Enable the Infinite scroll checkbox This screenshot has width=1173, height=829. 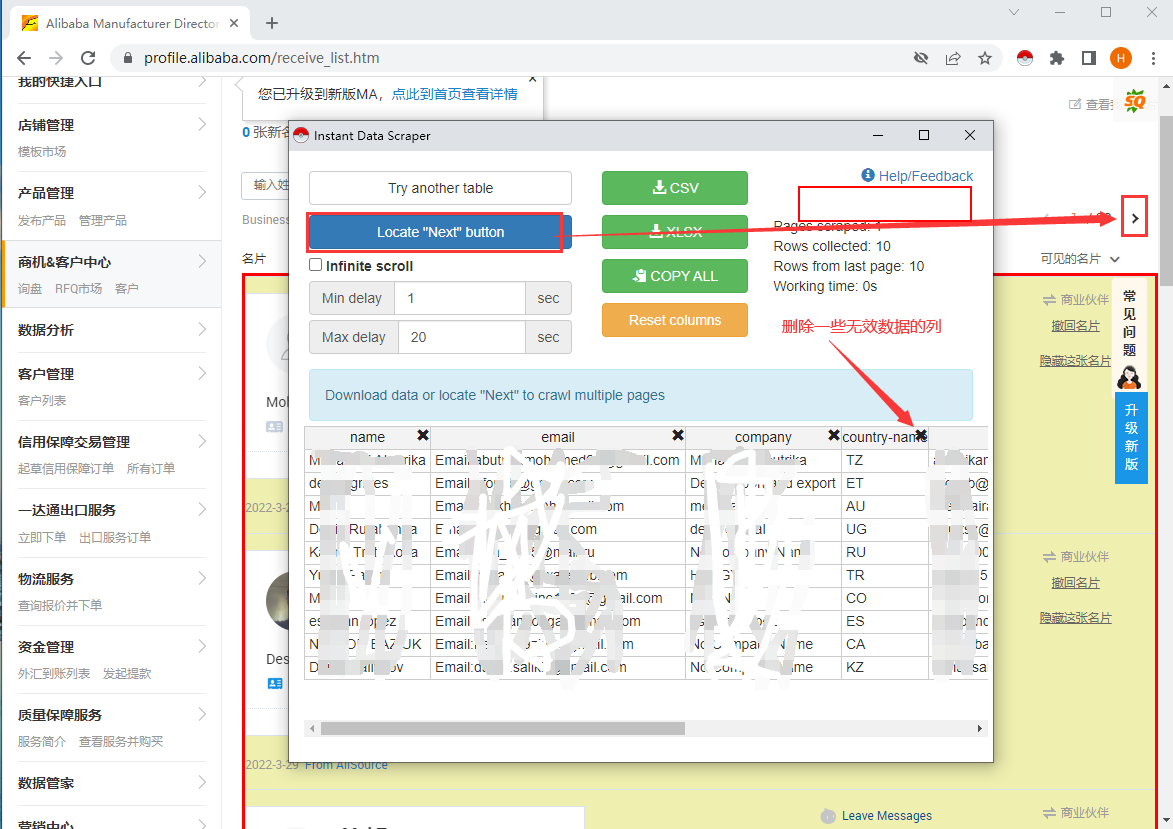316,266
